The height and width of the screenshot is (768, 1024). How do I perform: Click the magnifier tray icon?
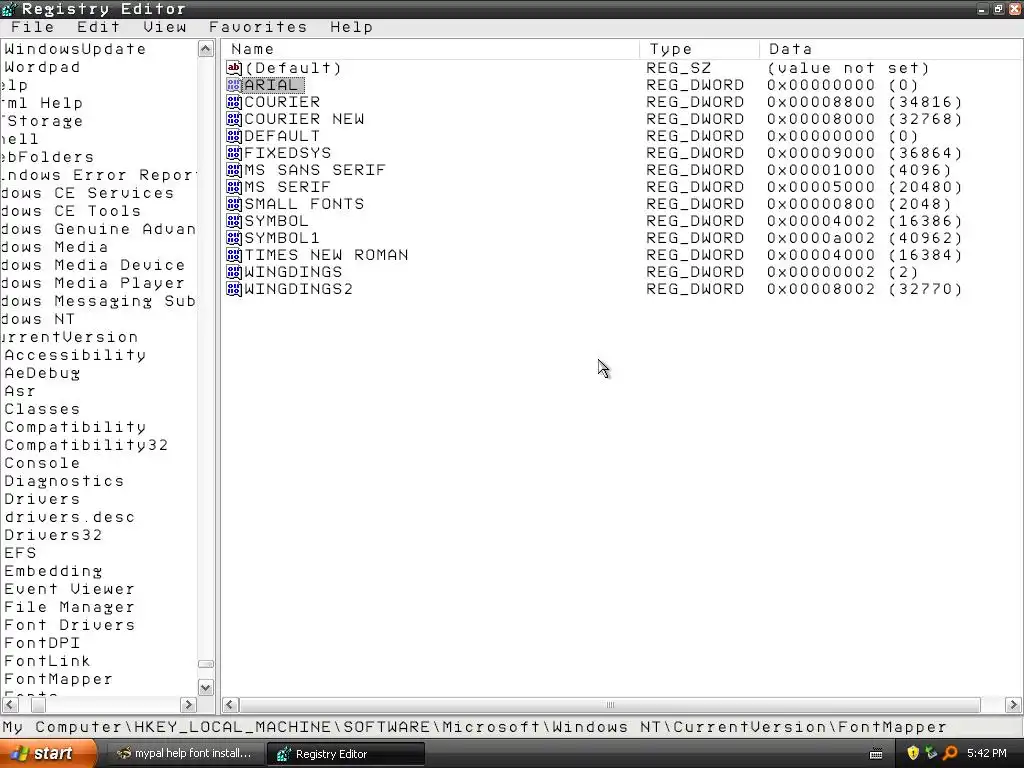[x=950, y=753]
